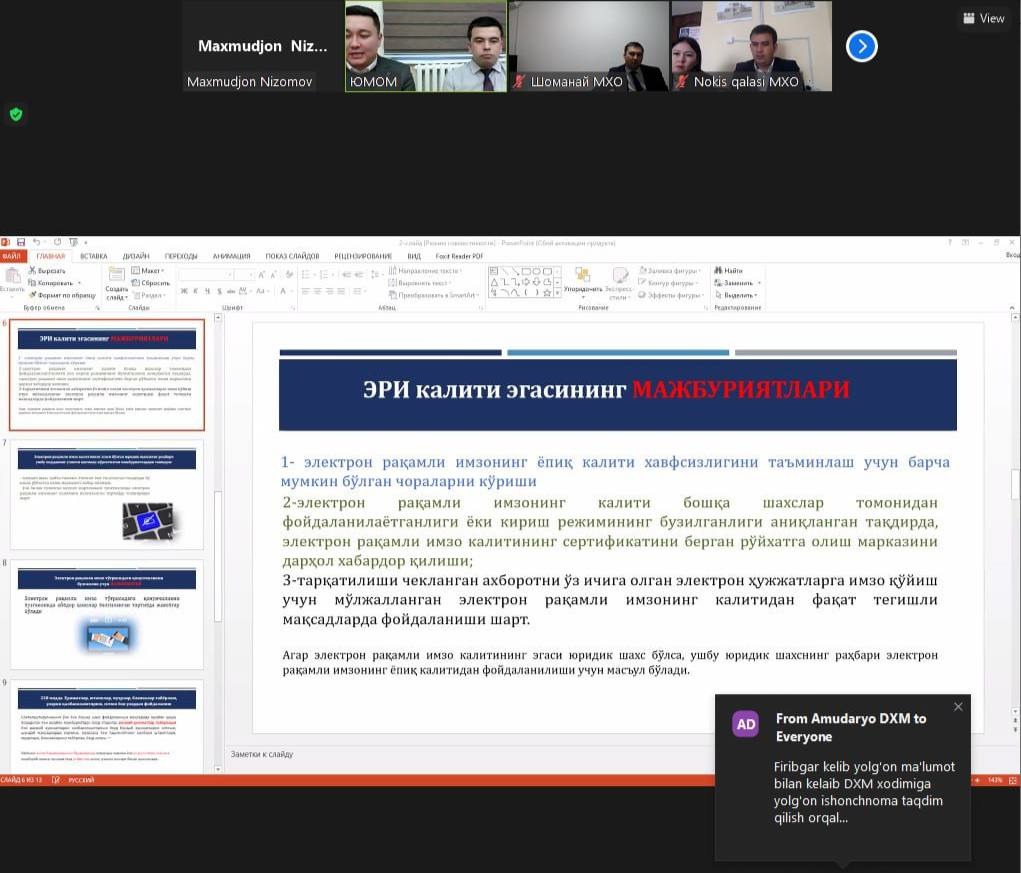Expand the Макет layout dropdown
The image size is (1021, 873).
[x=150, y=270]
